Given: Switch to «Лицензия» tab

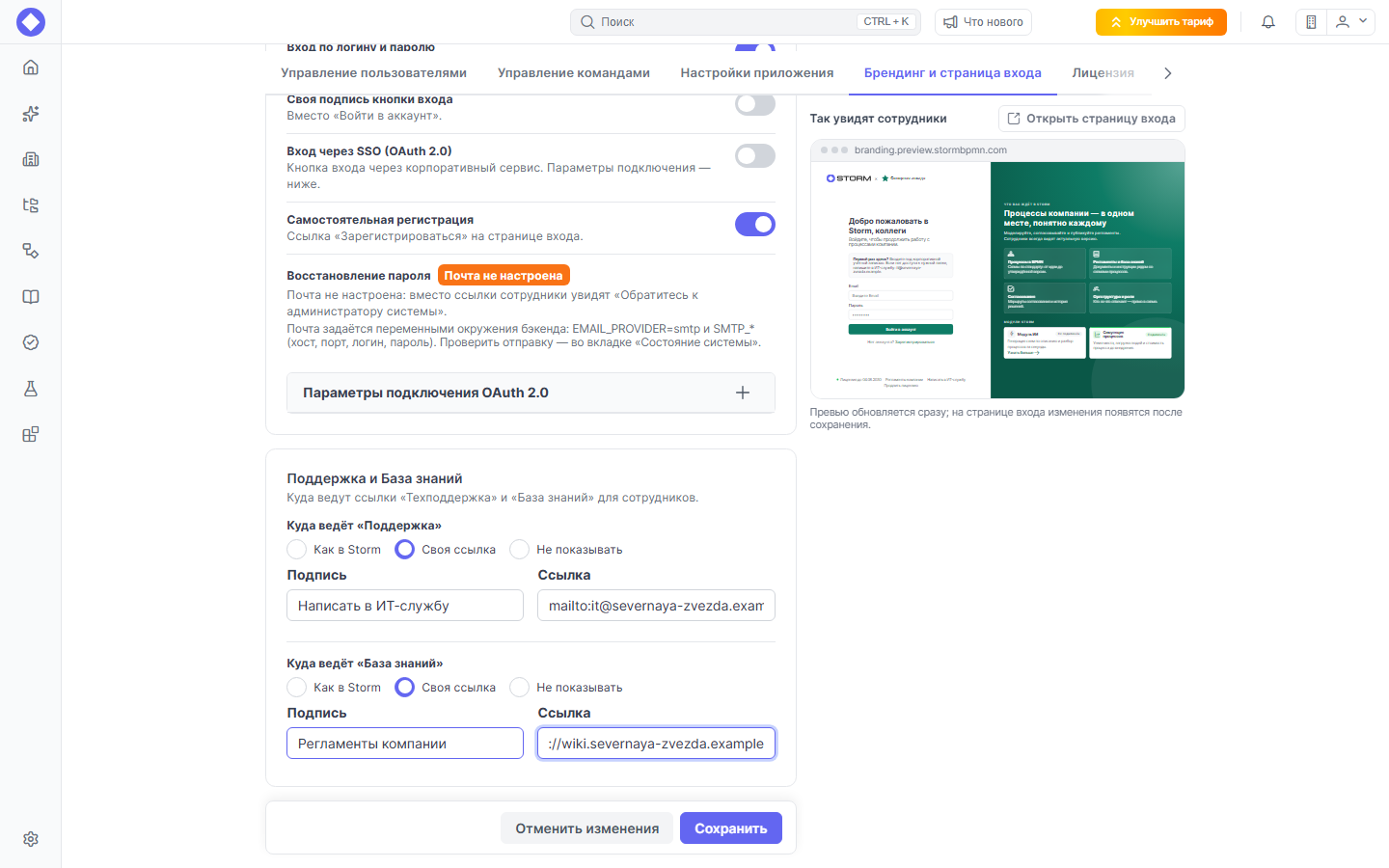Looking at the screenshot, I should [x=1103, y=73].
